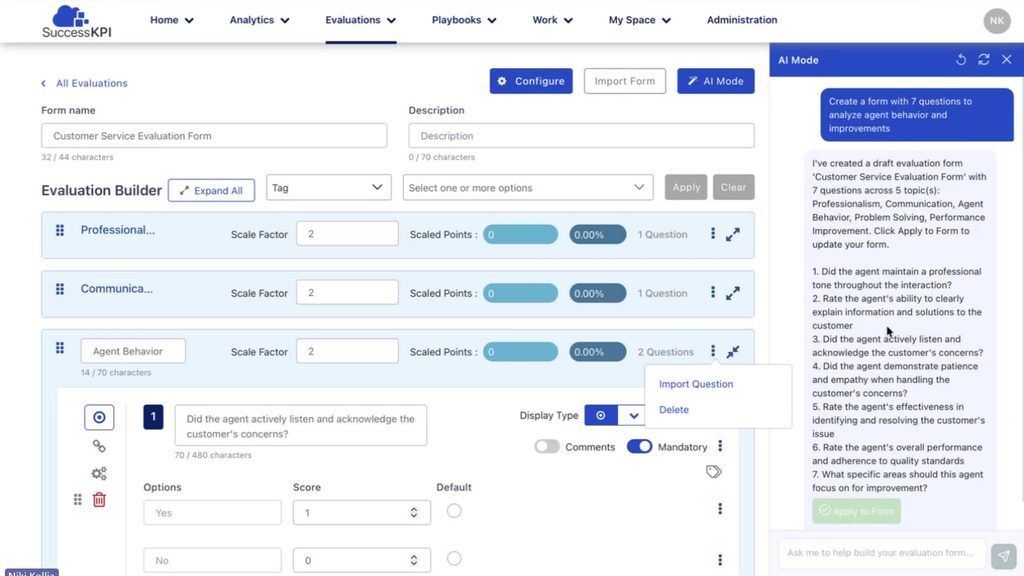Delete question 1 with trash icon
Viewport: 1024px width, 576px height.
99,500
